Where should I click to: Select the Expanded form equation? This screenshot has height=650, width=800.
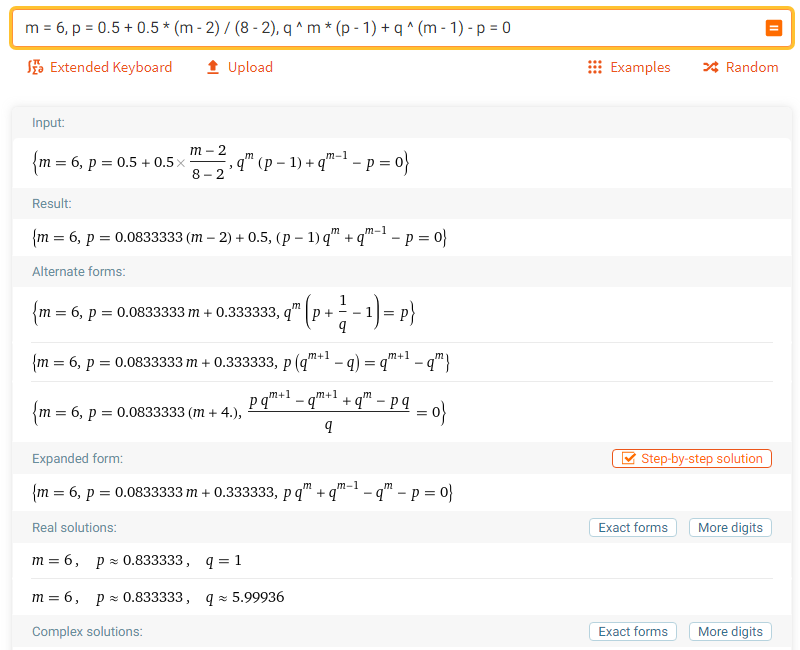242,492
